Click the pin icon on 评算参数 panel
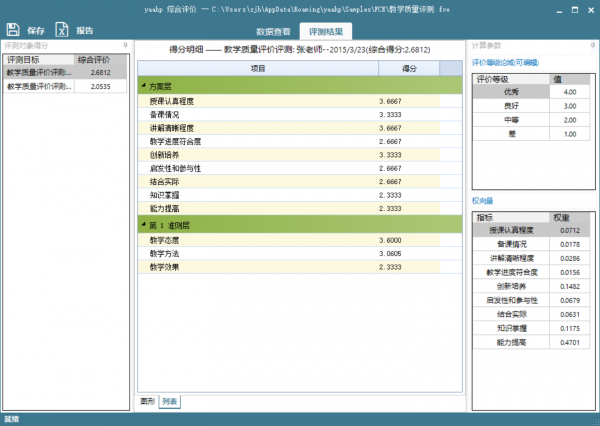Screen dimensions: 600x426 587,46
